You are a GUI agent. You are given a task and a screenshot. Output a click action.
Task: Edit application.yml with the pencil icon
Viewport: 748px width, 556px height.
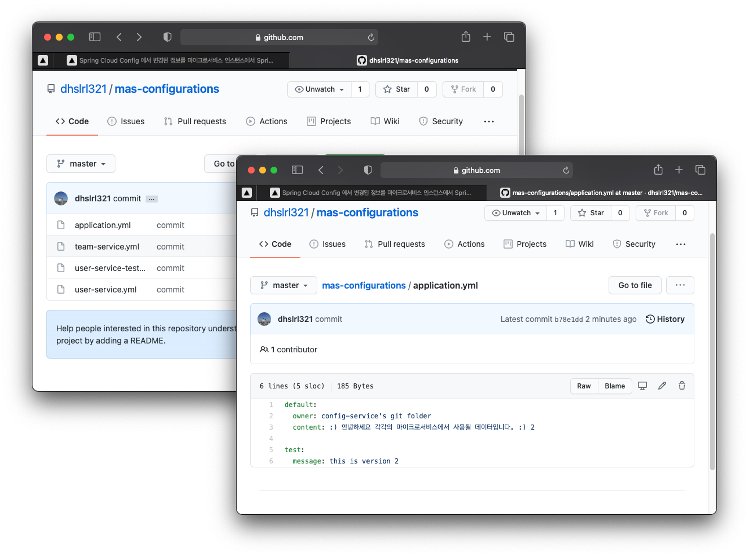662,386
